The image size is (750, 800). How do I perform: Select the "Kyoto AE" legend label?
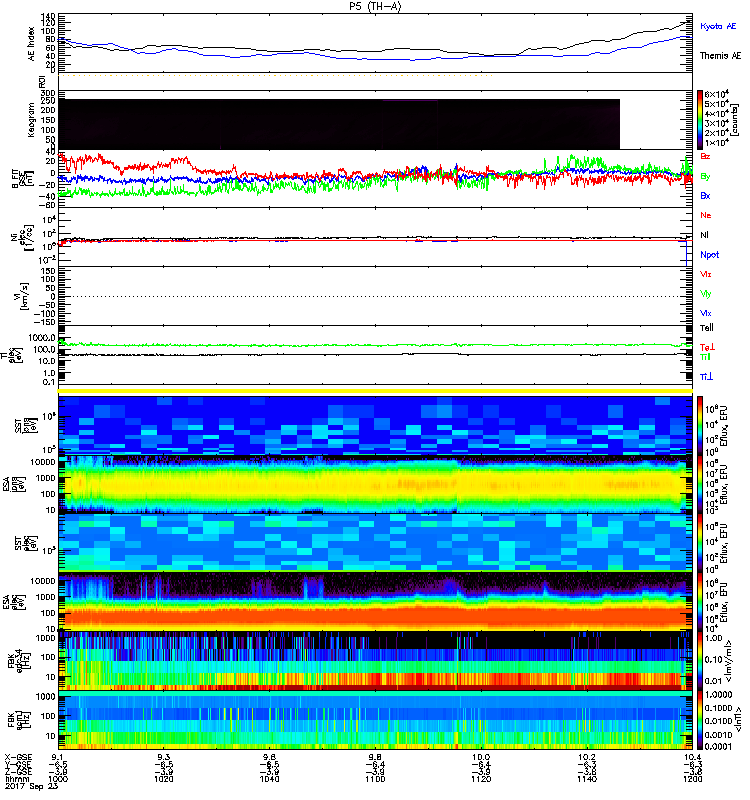[x=718, y=26]
